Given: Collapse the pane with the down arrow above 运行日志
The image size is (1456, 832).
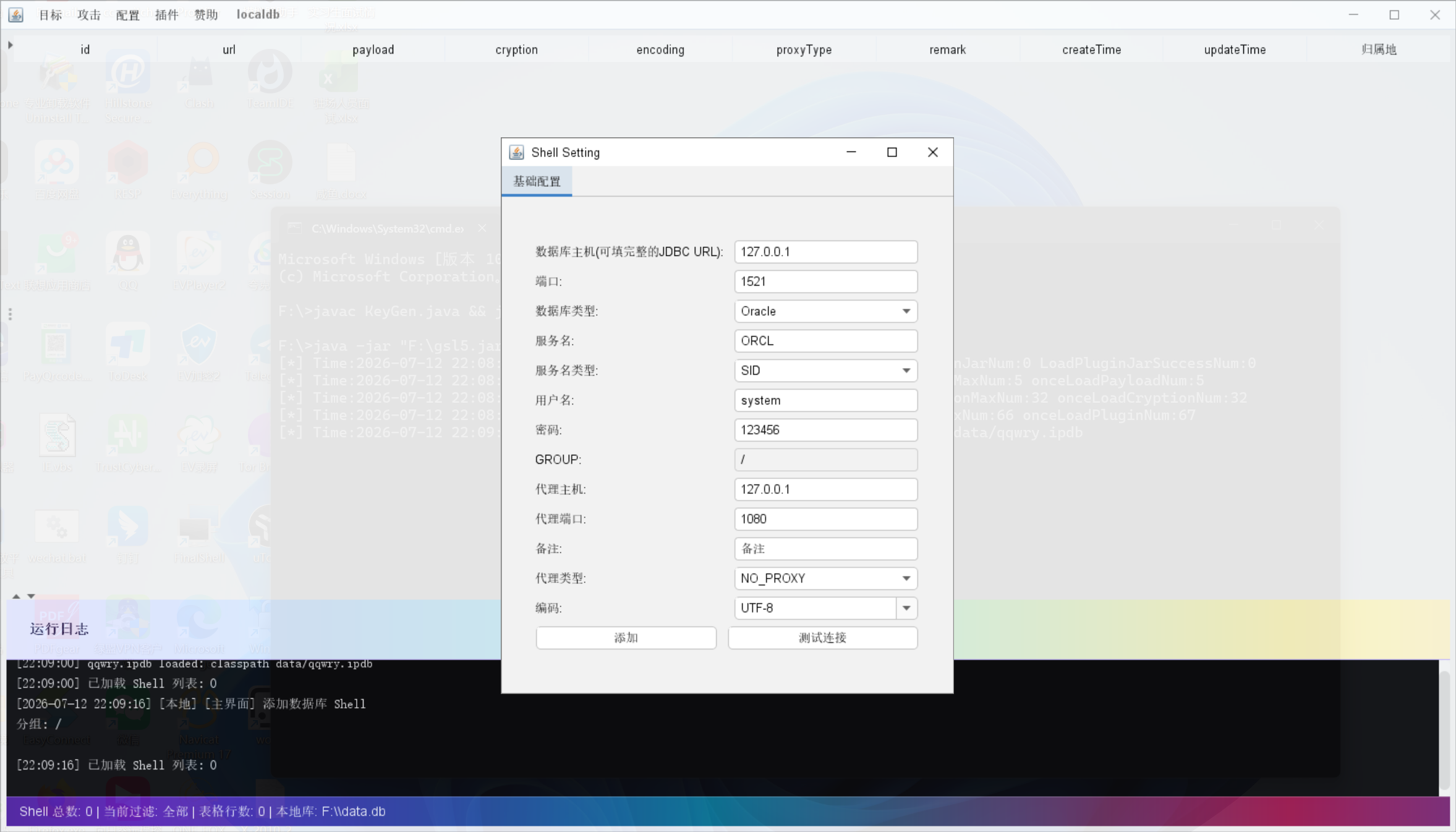Looking at the screenshot, I should [31, 596].
